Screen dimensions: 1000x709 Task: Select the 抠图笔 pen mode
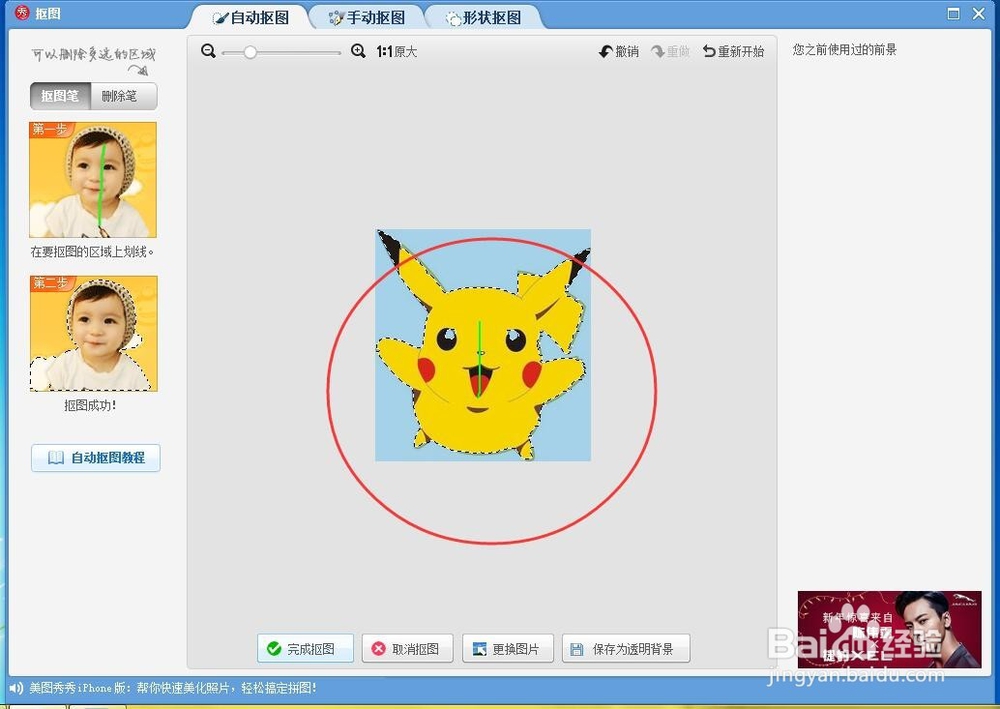pyautogui.click(x=60, y=96)
